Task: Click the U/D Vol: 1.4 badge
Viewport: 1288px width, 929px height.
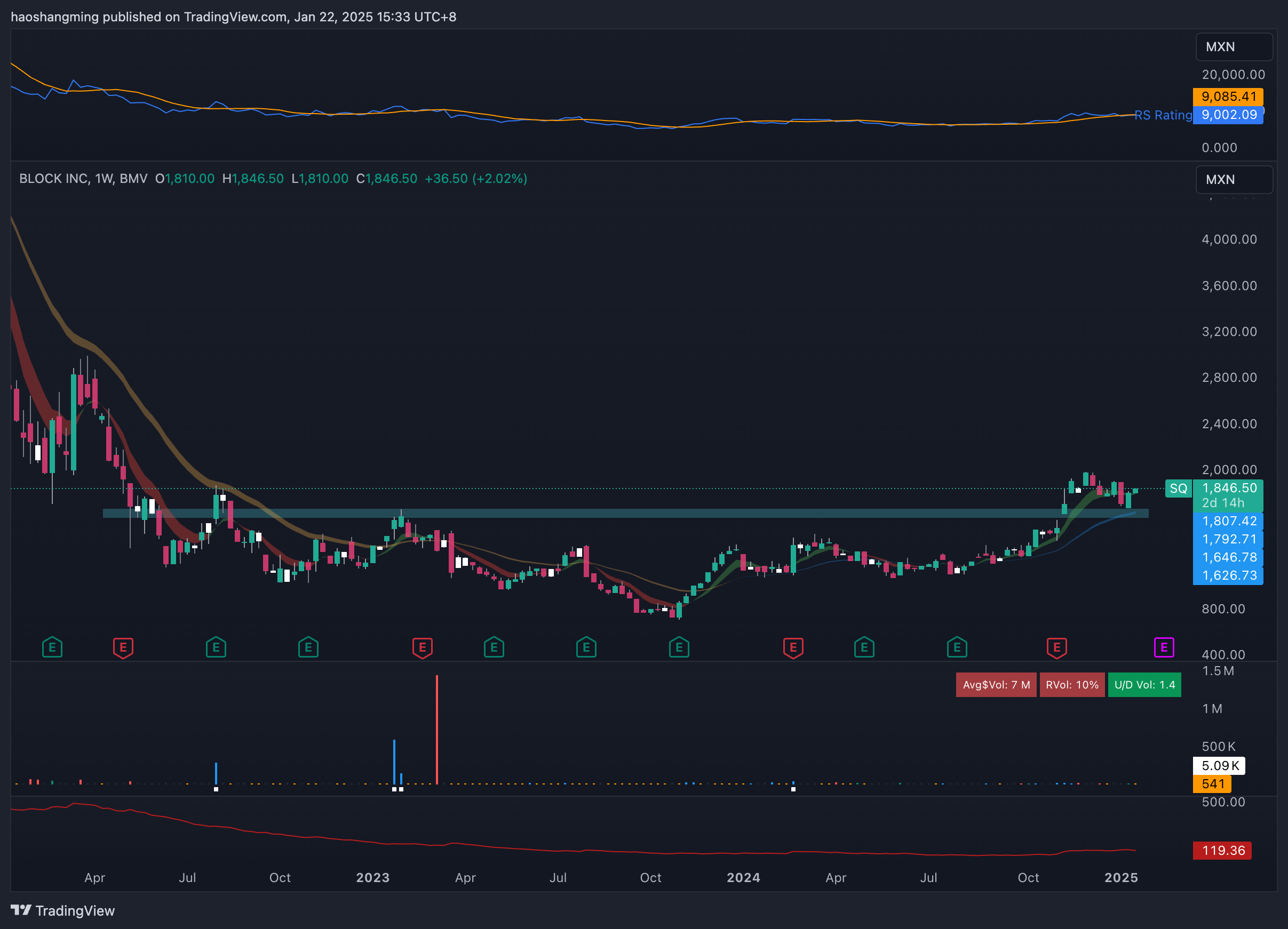Action: click(1144, 684)
